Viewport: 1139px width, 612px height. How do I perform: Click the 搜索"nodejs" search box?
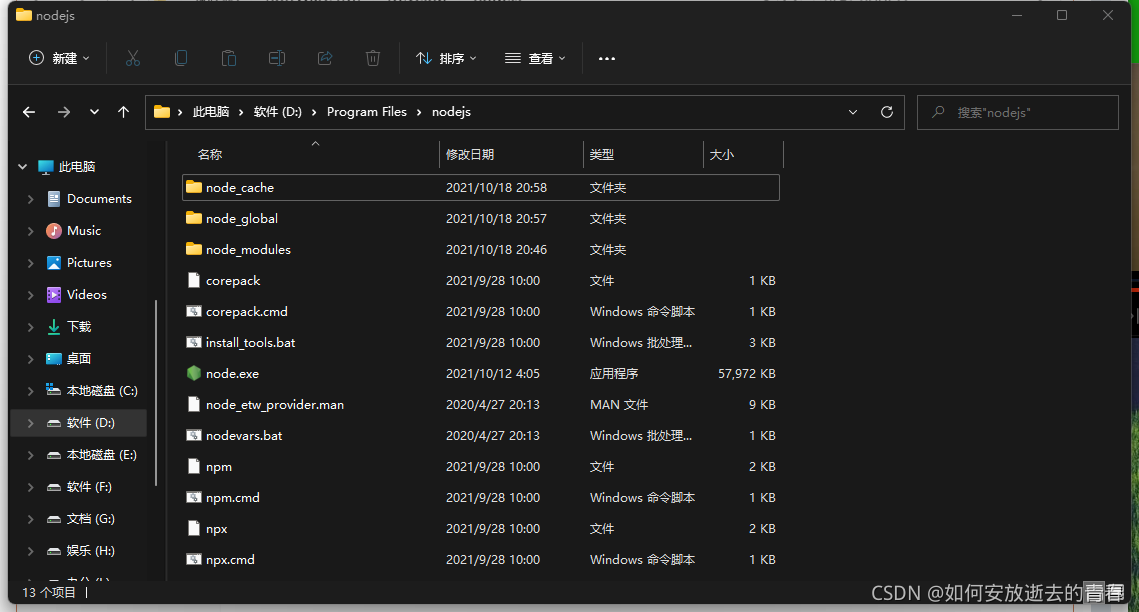(x=1018, y=113)
